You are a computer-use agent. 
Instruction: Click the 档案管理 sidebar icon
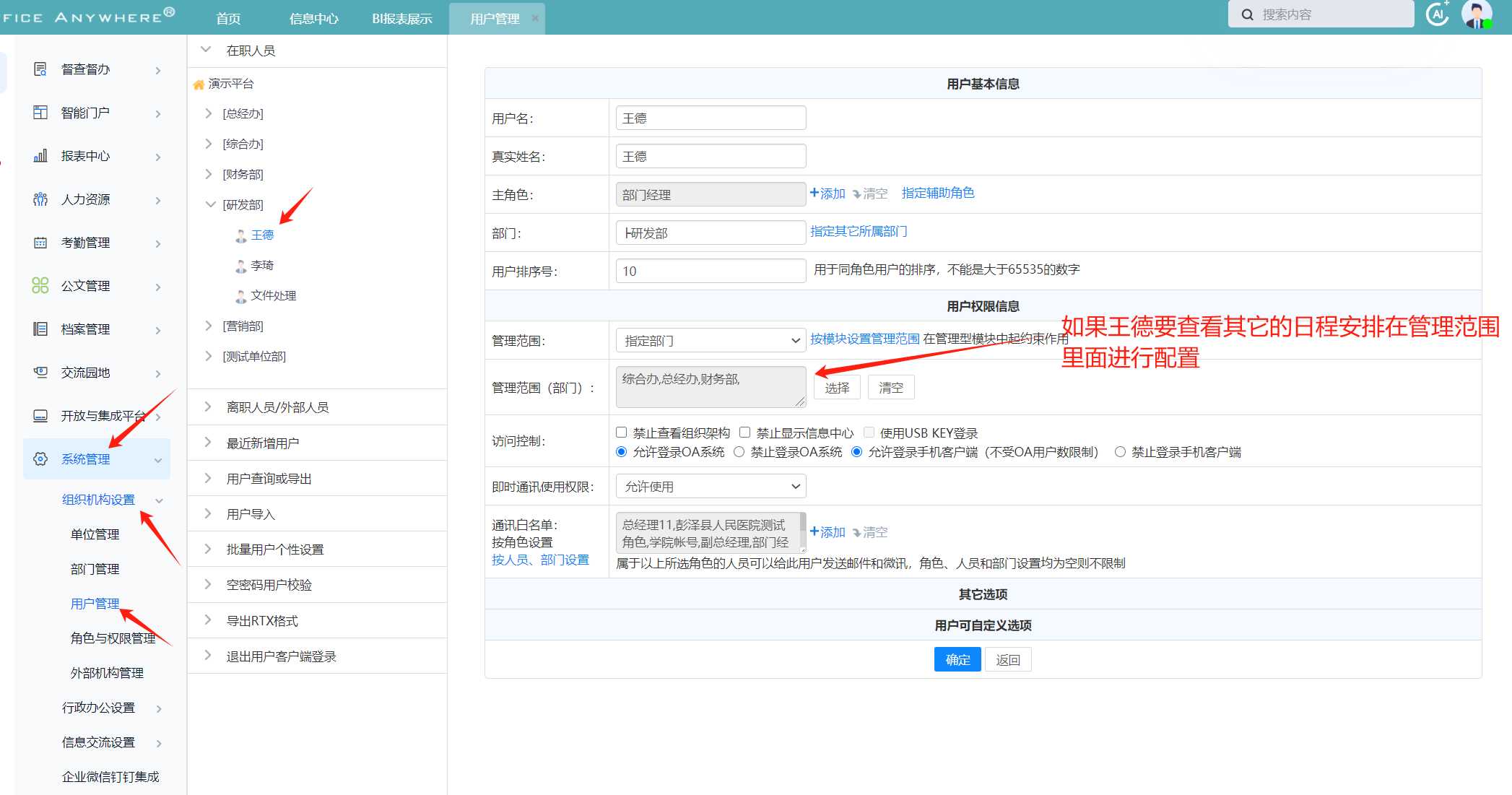(x=40, y=329)
